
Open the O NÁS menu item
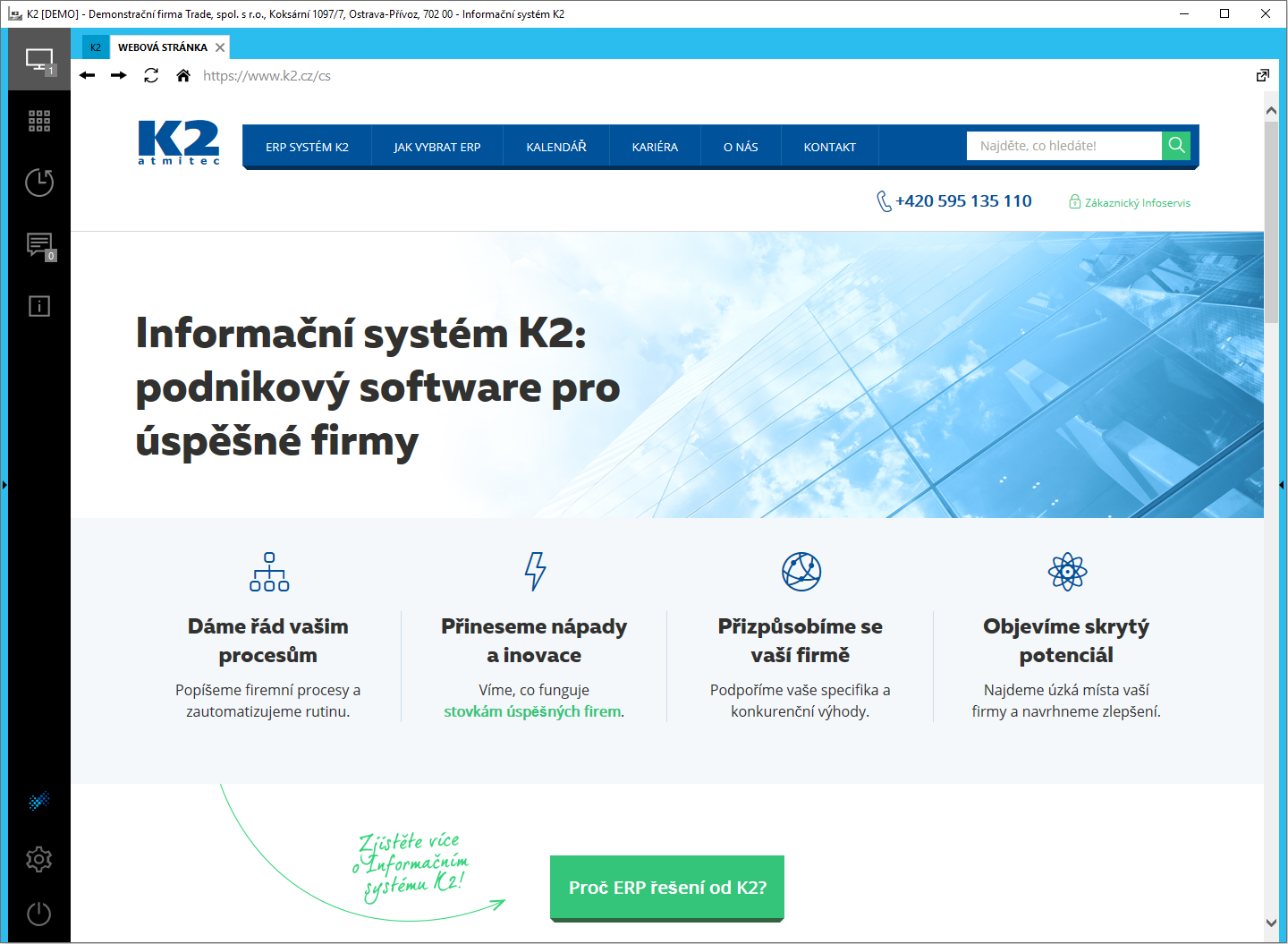741,147
